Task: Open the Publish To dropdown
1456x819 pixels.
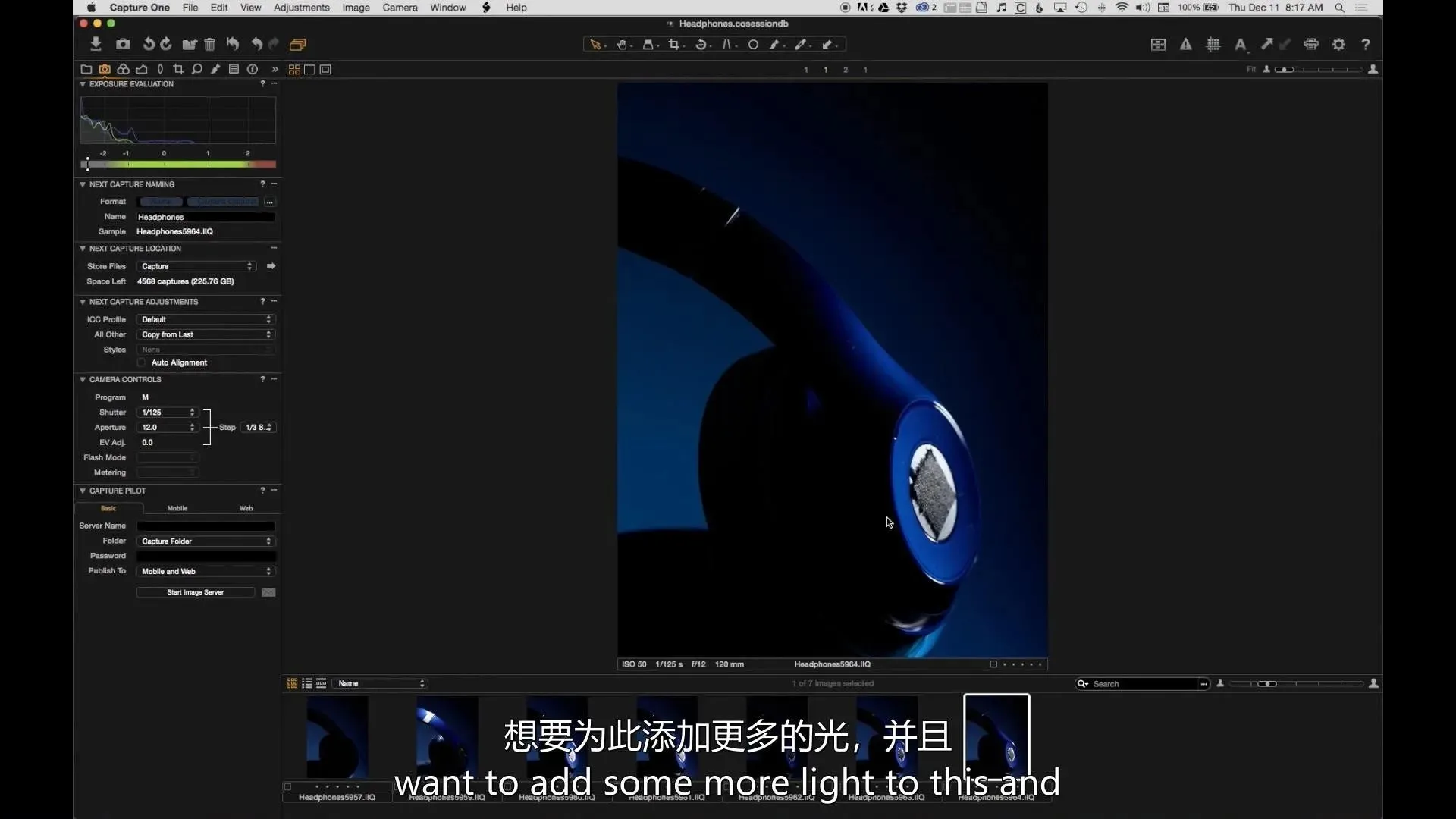Action: 205,572
